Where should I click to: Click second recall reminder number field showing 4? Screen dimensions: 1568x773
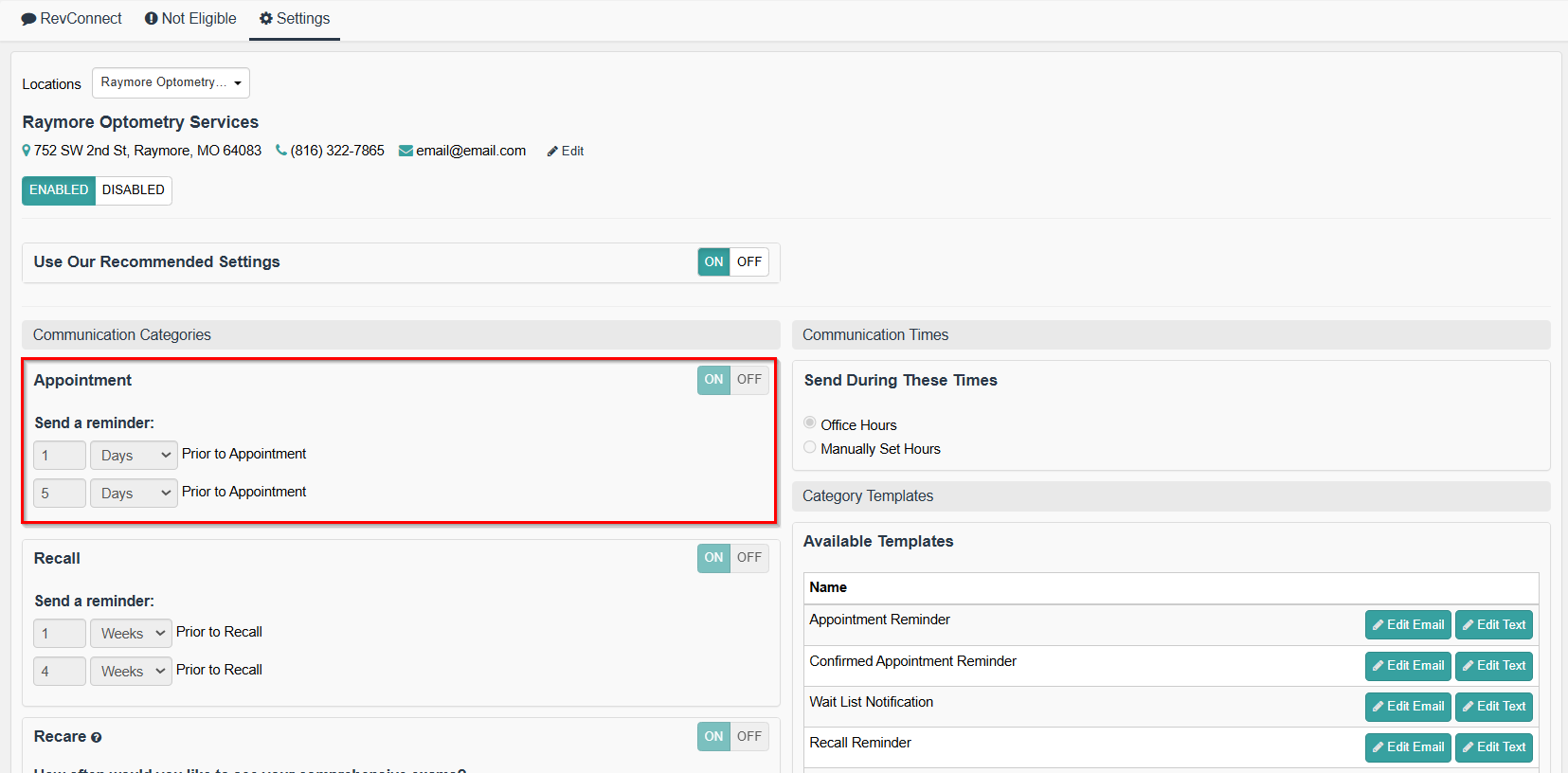pos(60,672)
